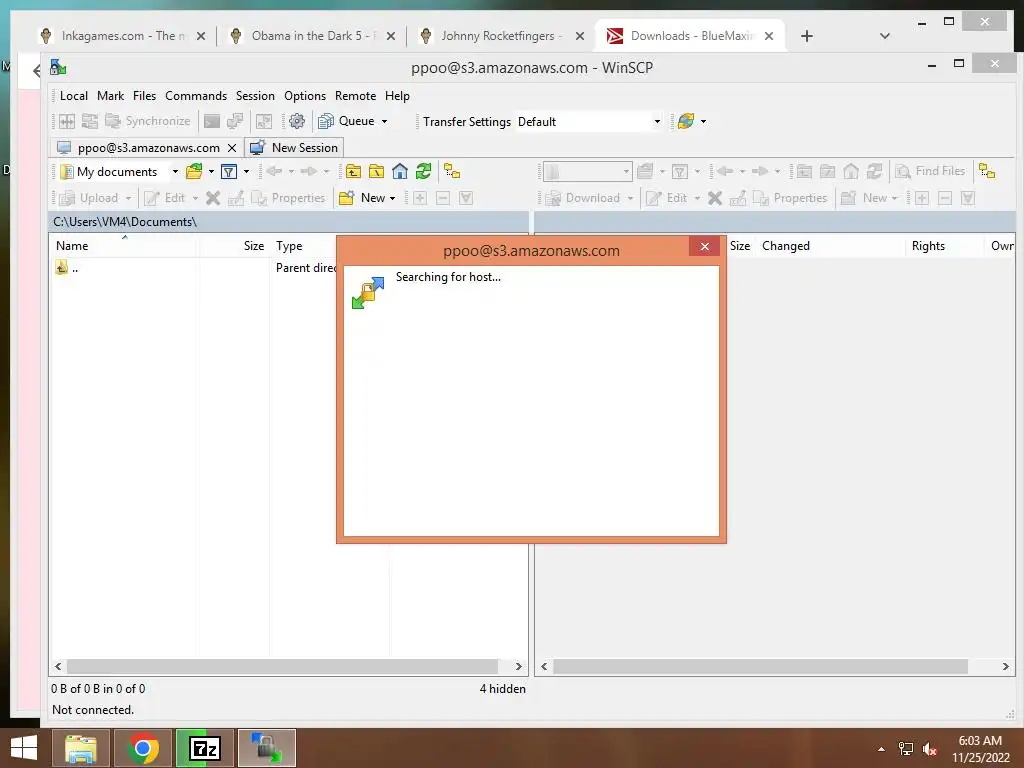The width and height of the screenshot is (1024, 768).
Task: Expand the local New dropdown arrow
Action: click(x=392, y=198)
